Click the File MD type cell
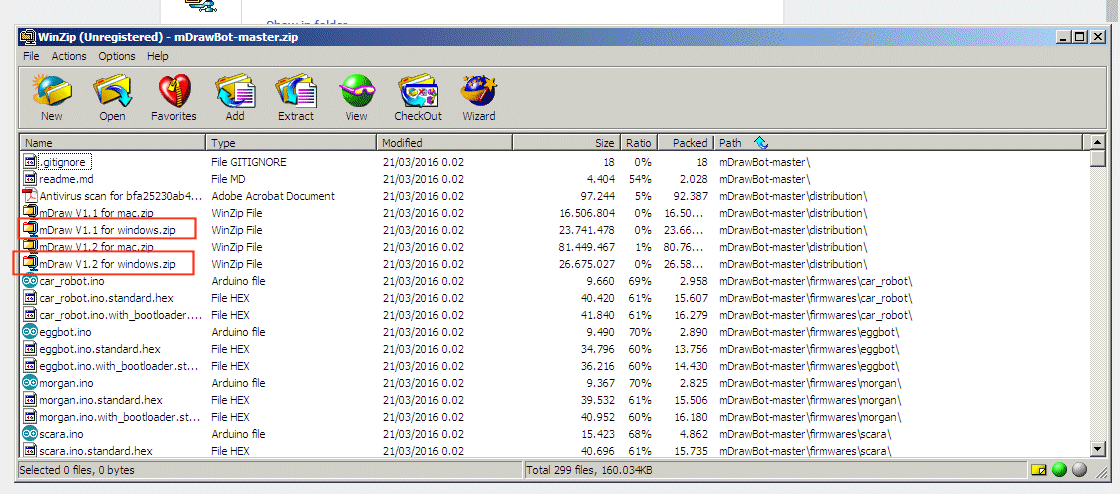1120x494 pixels. (x=229, y=179)
